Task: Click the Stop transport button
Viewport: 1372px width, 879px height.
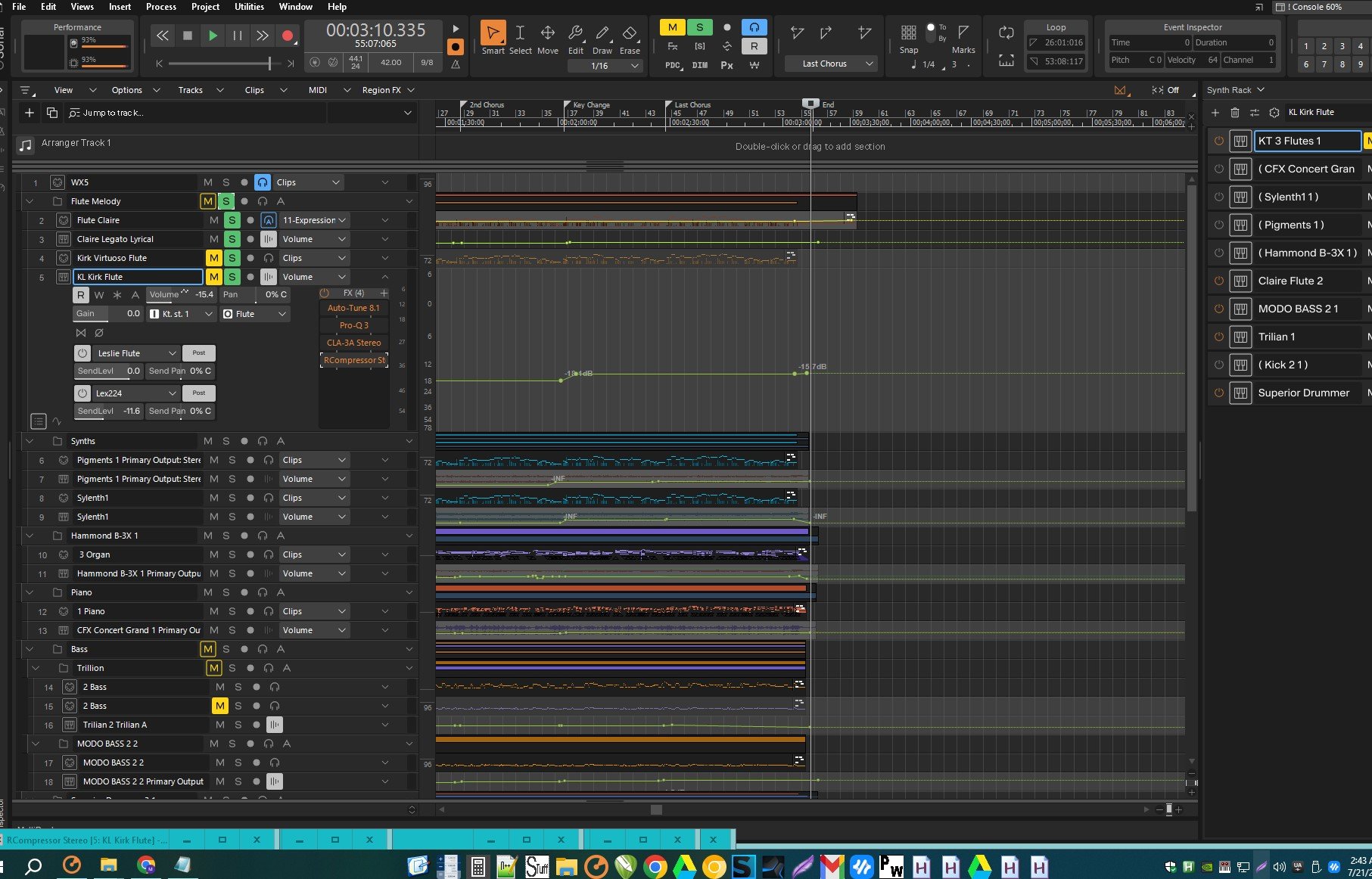Action: click(x=188, y=36)
